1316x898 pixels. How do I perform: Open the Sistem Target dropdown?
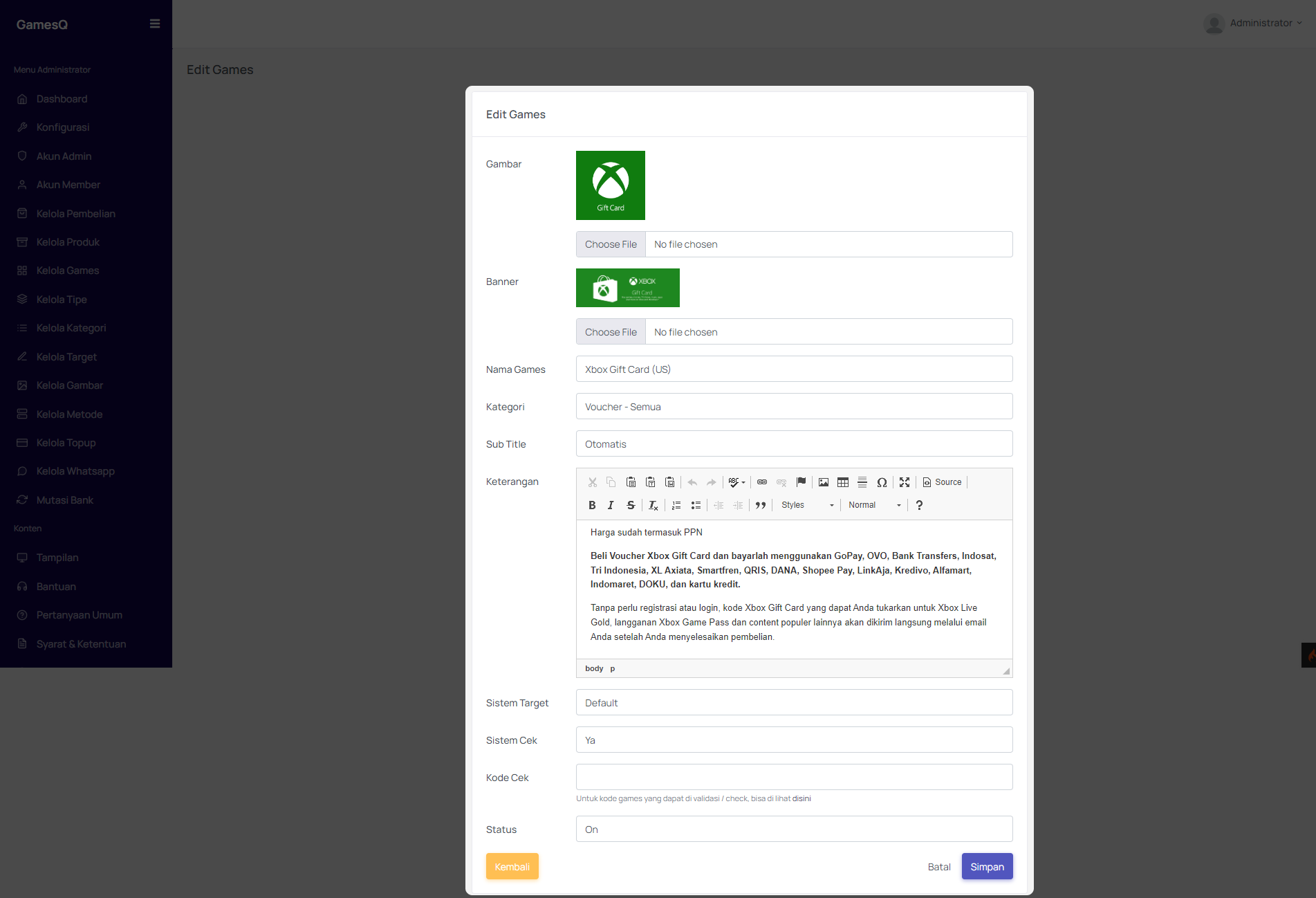click(x=794, y=702)
